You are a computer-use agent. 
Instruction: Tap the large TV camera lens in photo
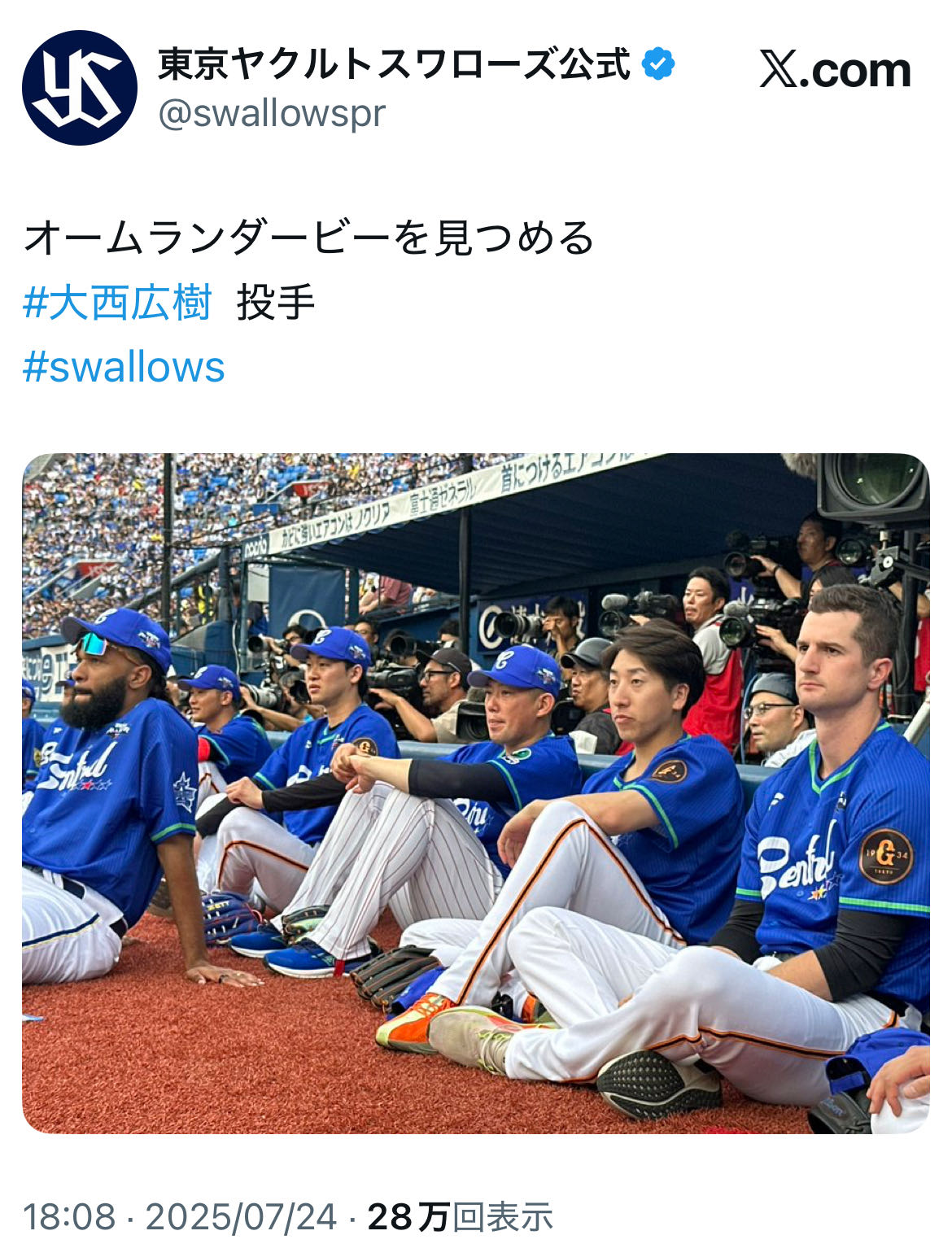tap(874, 487)
